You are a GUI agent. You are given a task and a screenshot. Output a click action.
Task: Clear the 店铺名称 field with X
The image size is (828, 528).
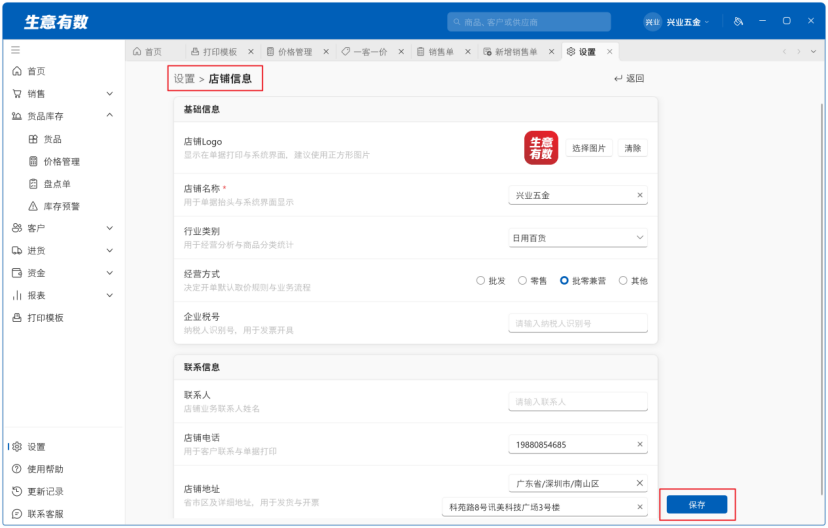[639, 195]
